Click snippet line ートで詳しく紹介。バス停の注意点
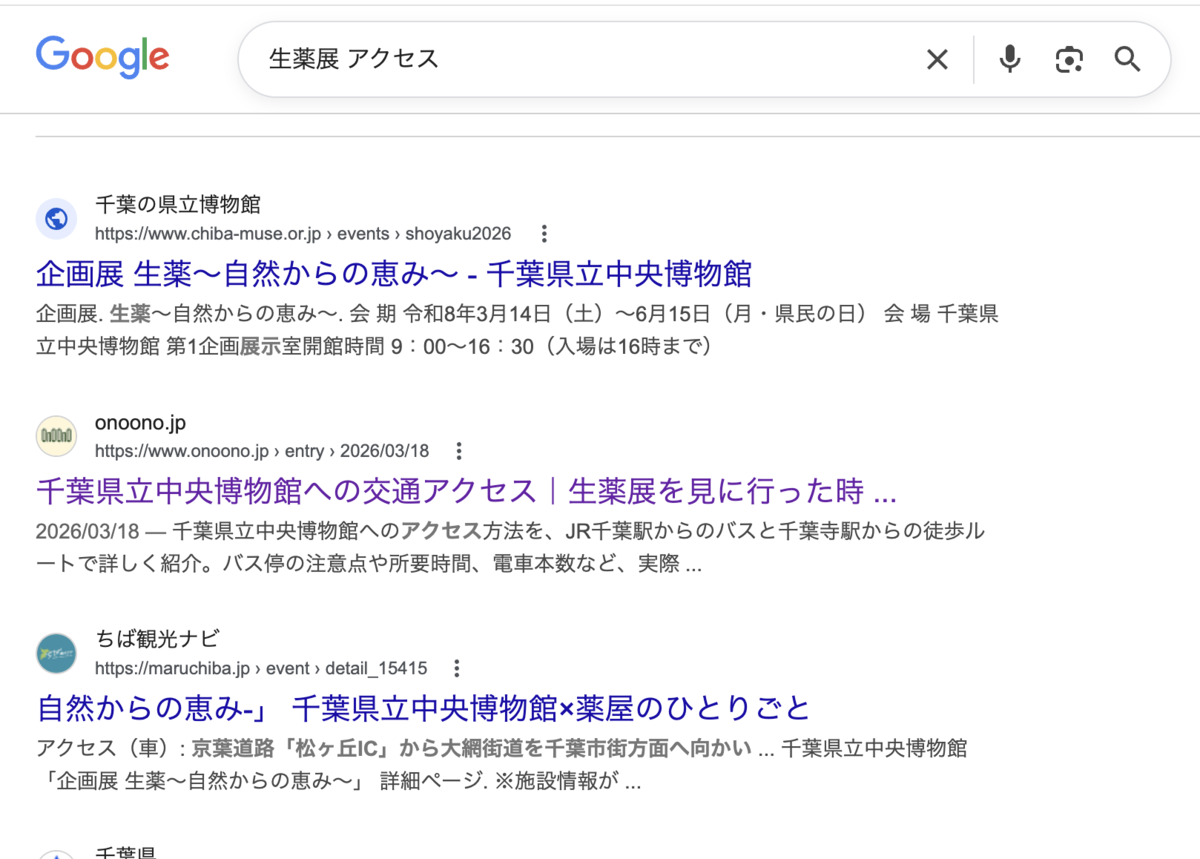The height and width of the screenshot is (859, 1200). coord(369,564)
